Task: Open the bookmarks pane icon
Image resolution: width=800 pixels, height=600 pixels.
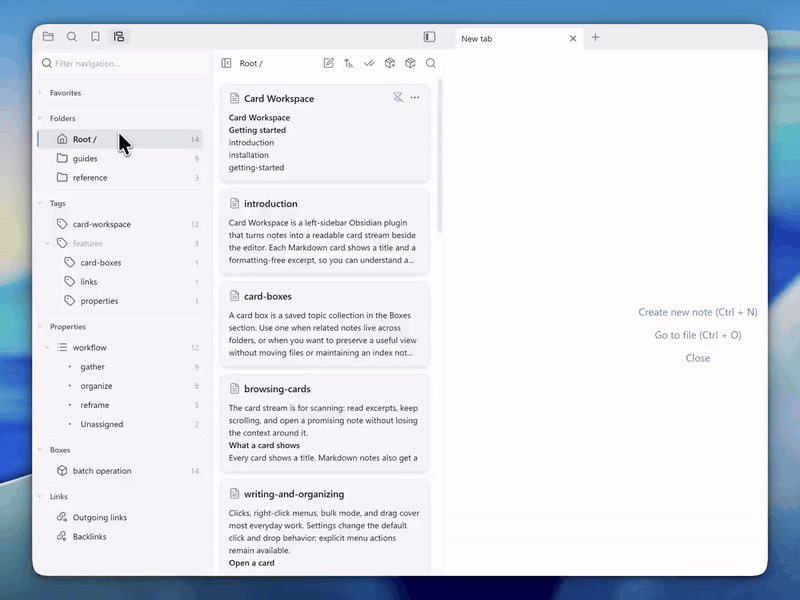Action: click(95, 36)
